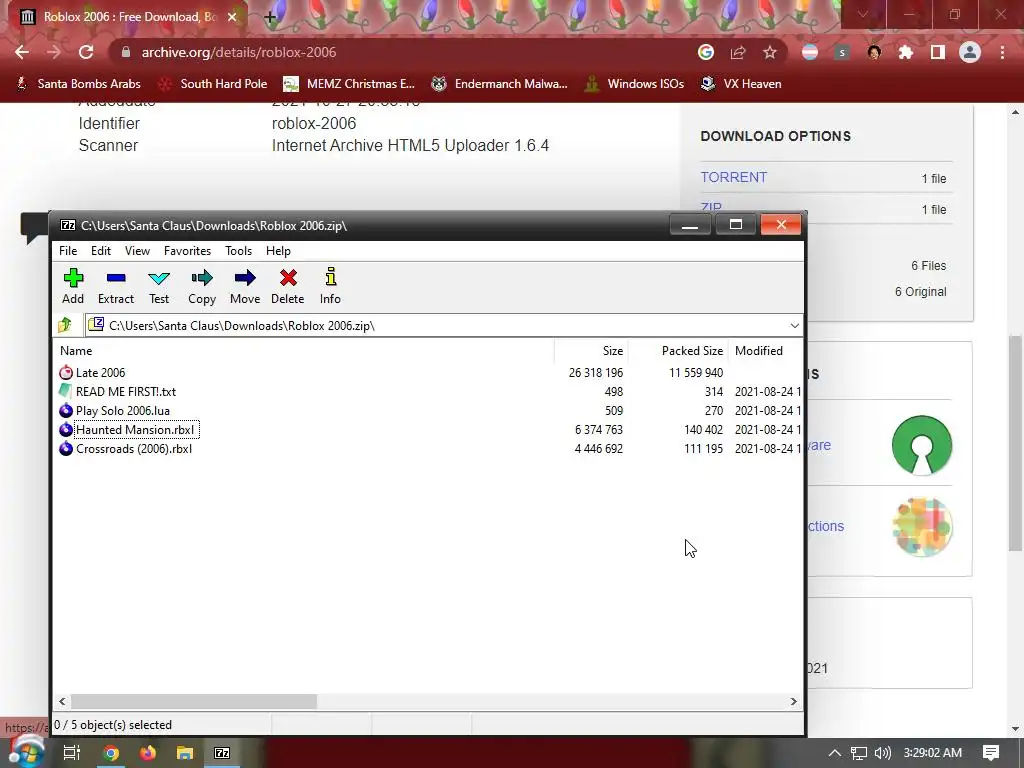1024x768 pixels.
Task: Open the volume control in system tray
Action: coord(882,753)
